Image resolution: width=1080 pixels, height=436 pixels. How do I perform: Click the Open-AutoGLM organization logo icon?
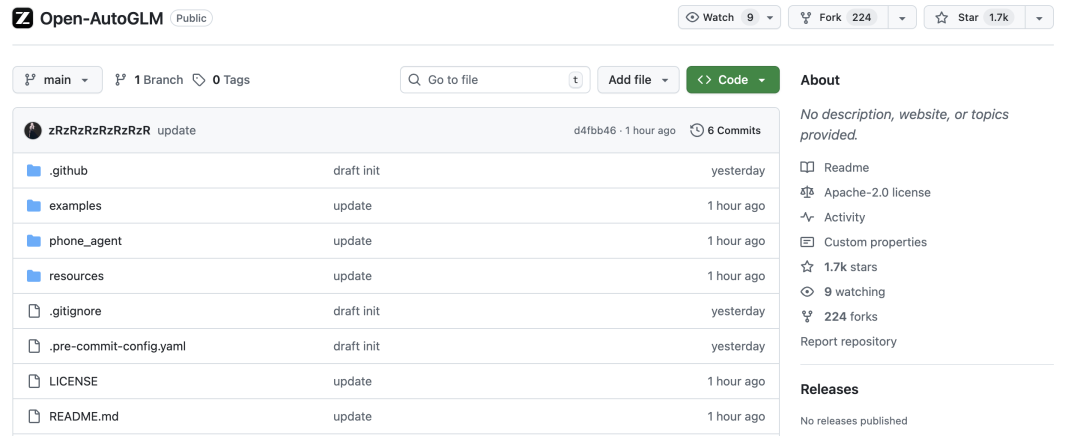click(22, 18)
